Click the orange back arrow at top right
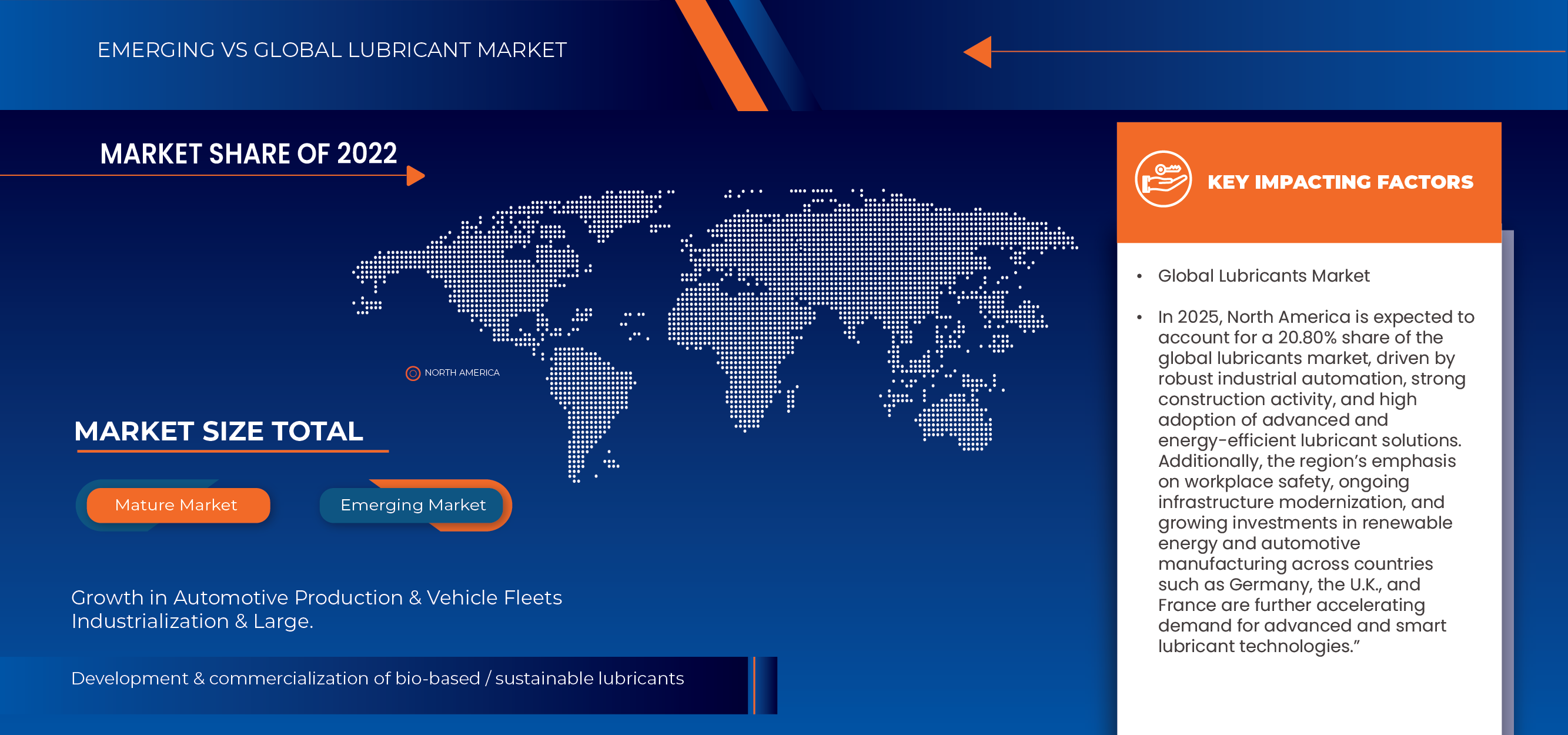This screenshot has width=1568, height=735. 976,52
